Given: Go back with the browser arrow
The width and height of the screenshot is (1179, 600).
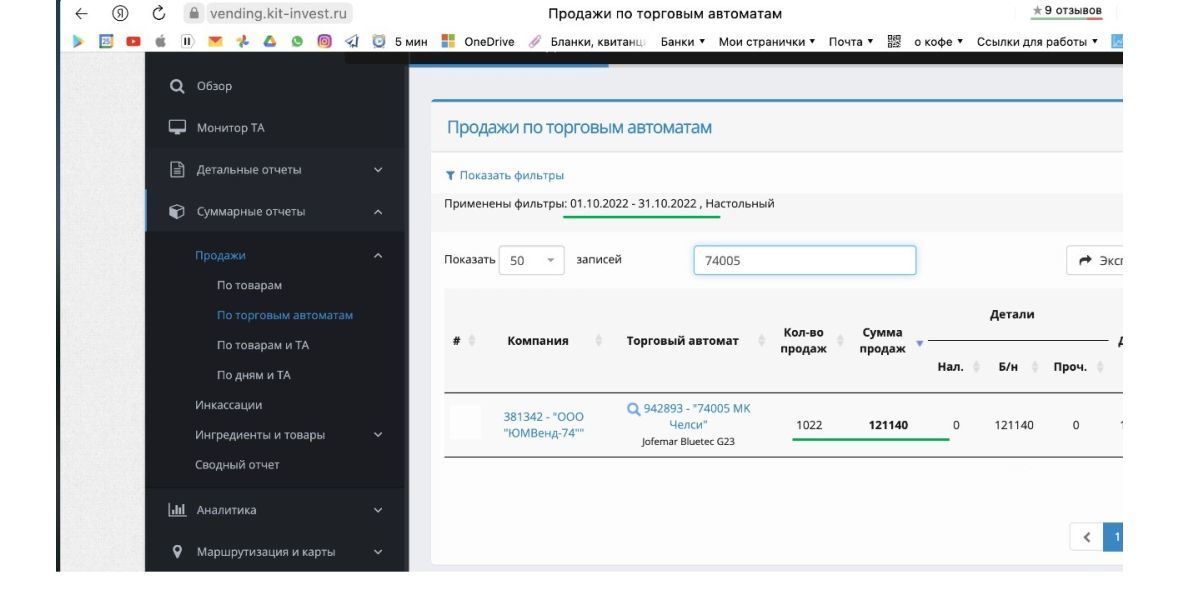Looking at the screenshot, I should pyautogui.click(x=81, y=14).
